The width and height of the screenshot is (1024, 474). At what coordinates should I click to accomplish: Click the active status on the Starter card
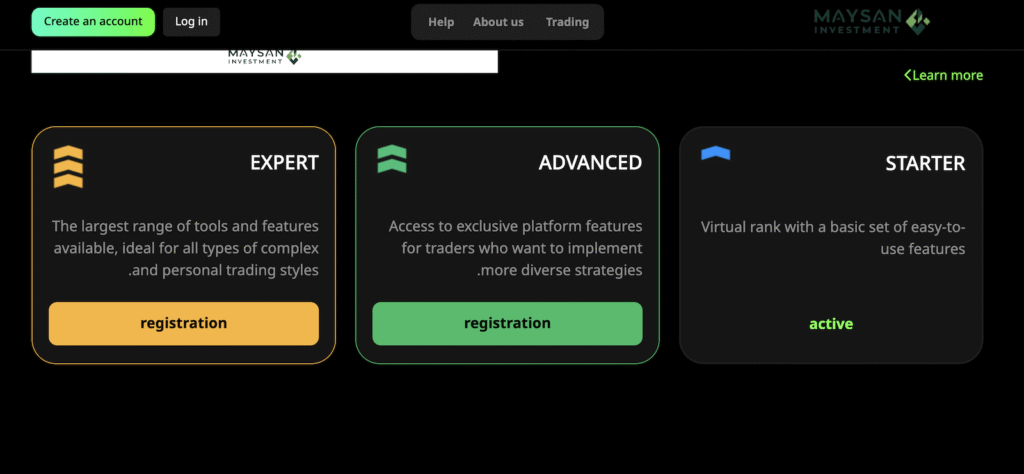[x=831, y=324]
